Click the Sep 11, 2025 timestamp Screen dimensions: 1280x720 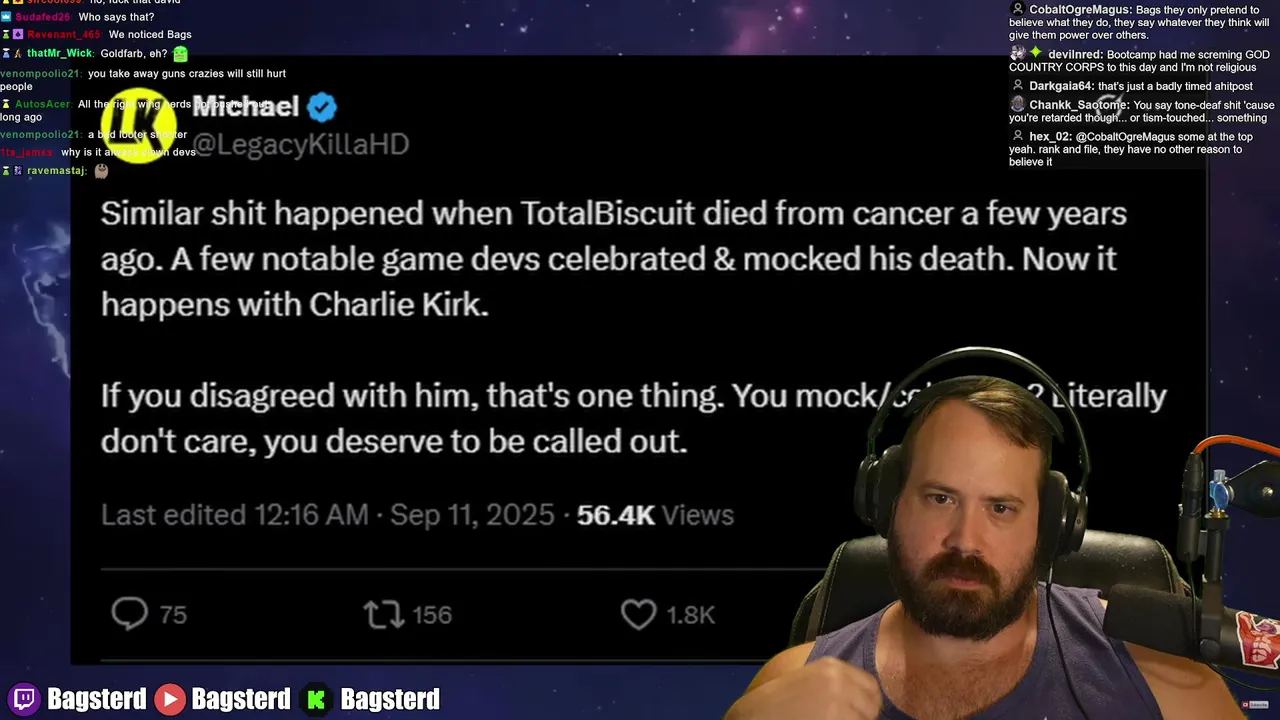[x=472, y=515]
